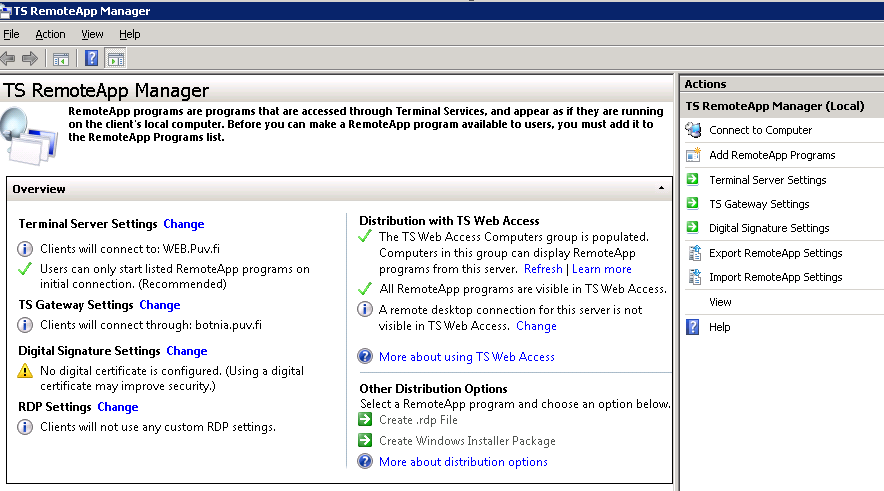Open More about distribution options link
Screen dimensions: 884x491
[x=463, y=462]
